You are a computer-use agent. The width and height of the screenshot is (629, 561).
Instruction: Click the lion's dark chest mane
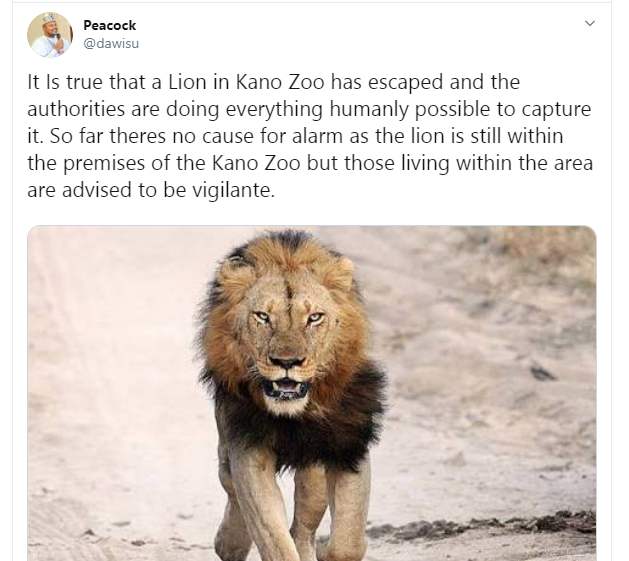(297, 433)
